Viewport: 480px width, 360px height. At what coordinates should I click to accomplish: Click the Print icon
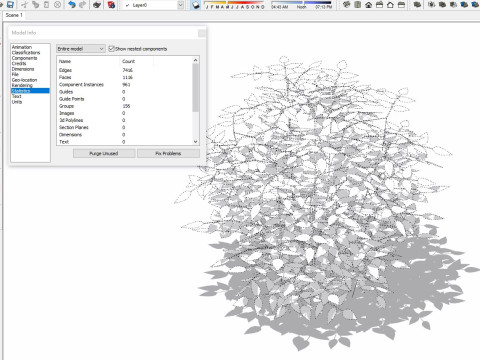click(97, 5)
